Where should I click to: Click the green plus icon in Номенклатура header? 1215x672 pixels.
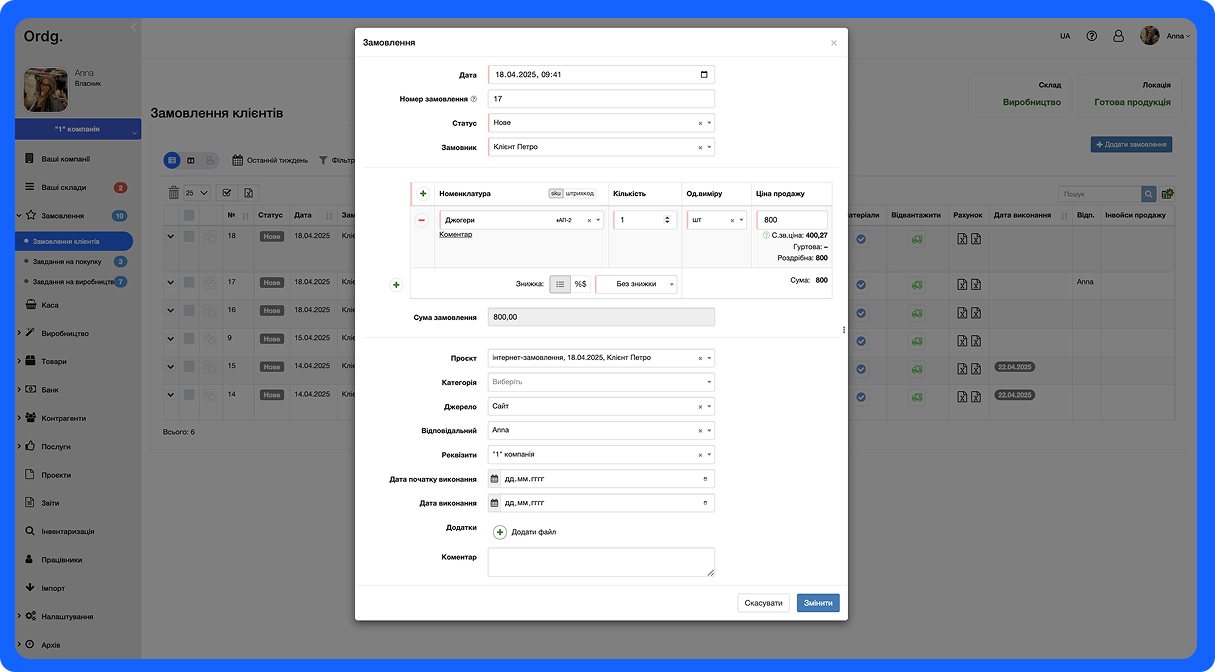coord(423,194)
